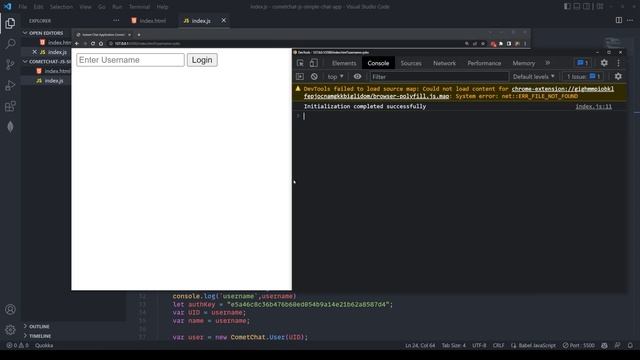
Task: Open the DevTools customize three-dot menu
Action: (619, 63)
